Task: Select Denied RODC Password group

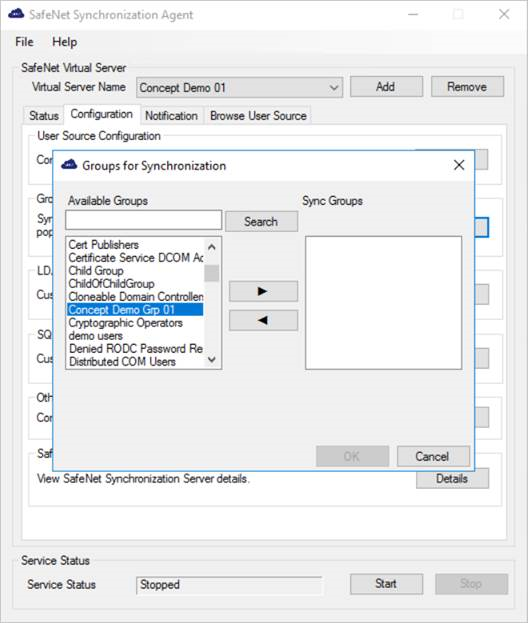Action: (135, 349)
